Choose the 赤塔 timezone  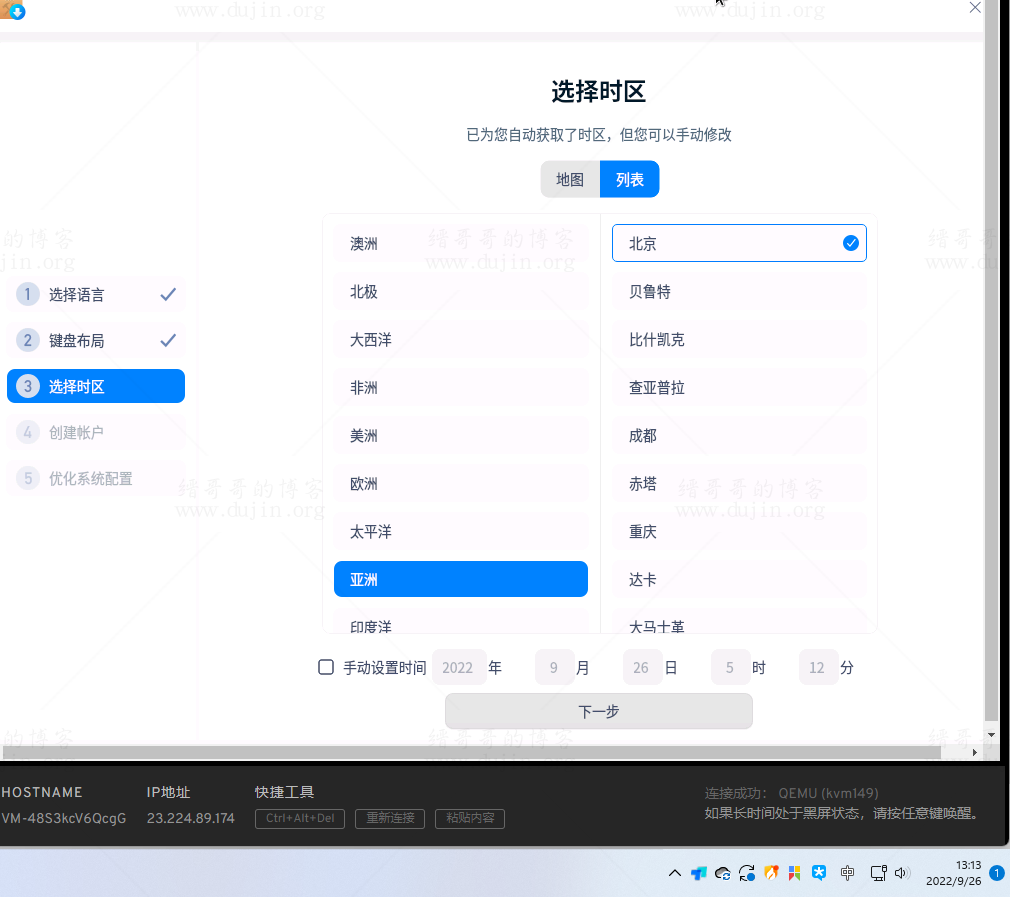coord(739,484)
